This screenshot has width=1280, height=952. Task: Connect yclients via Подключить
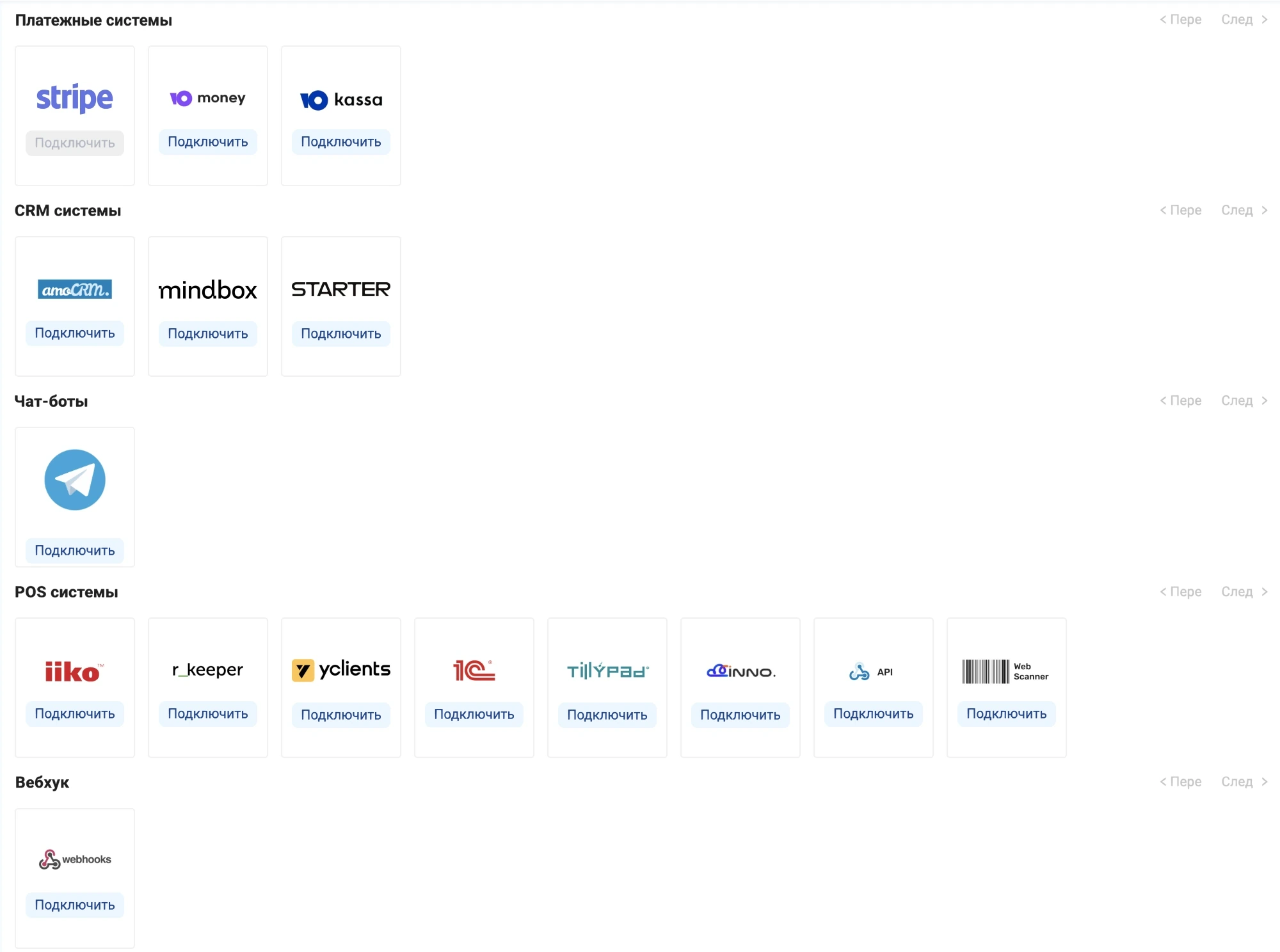tap(341, 715)
